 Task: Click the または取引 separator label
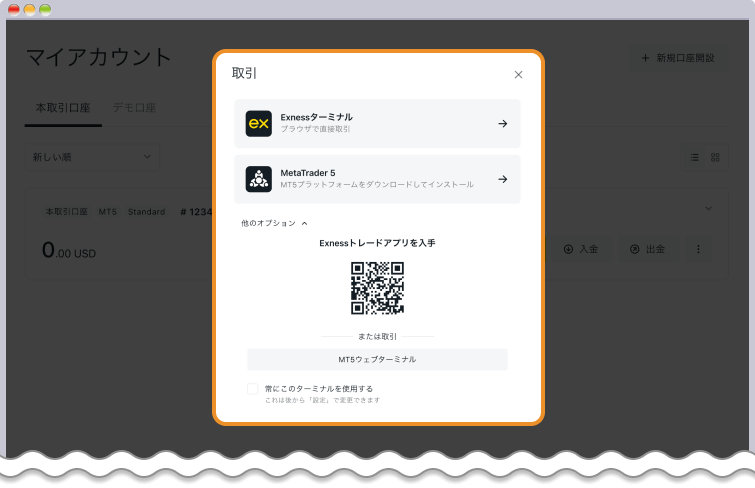click(x=377, y=337)
